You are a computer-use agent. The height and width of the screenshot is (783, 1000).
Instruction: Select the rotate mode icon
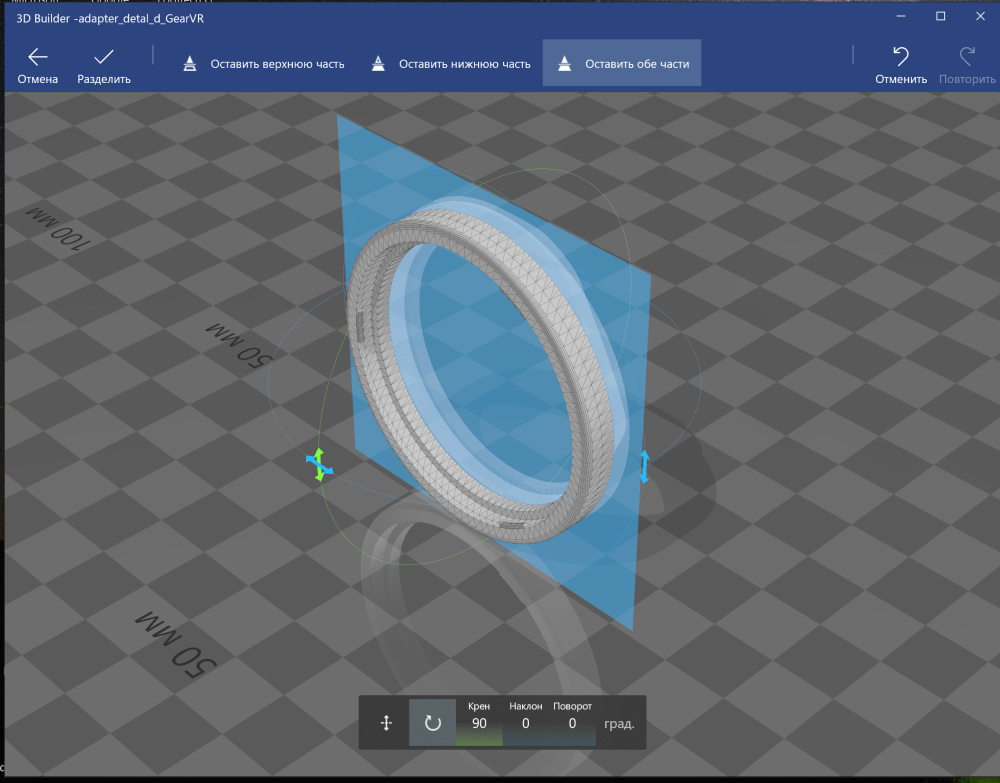pos(432,723)
